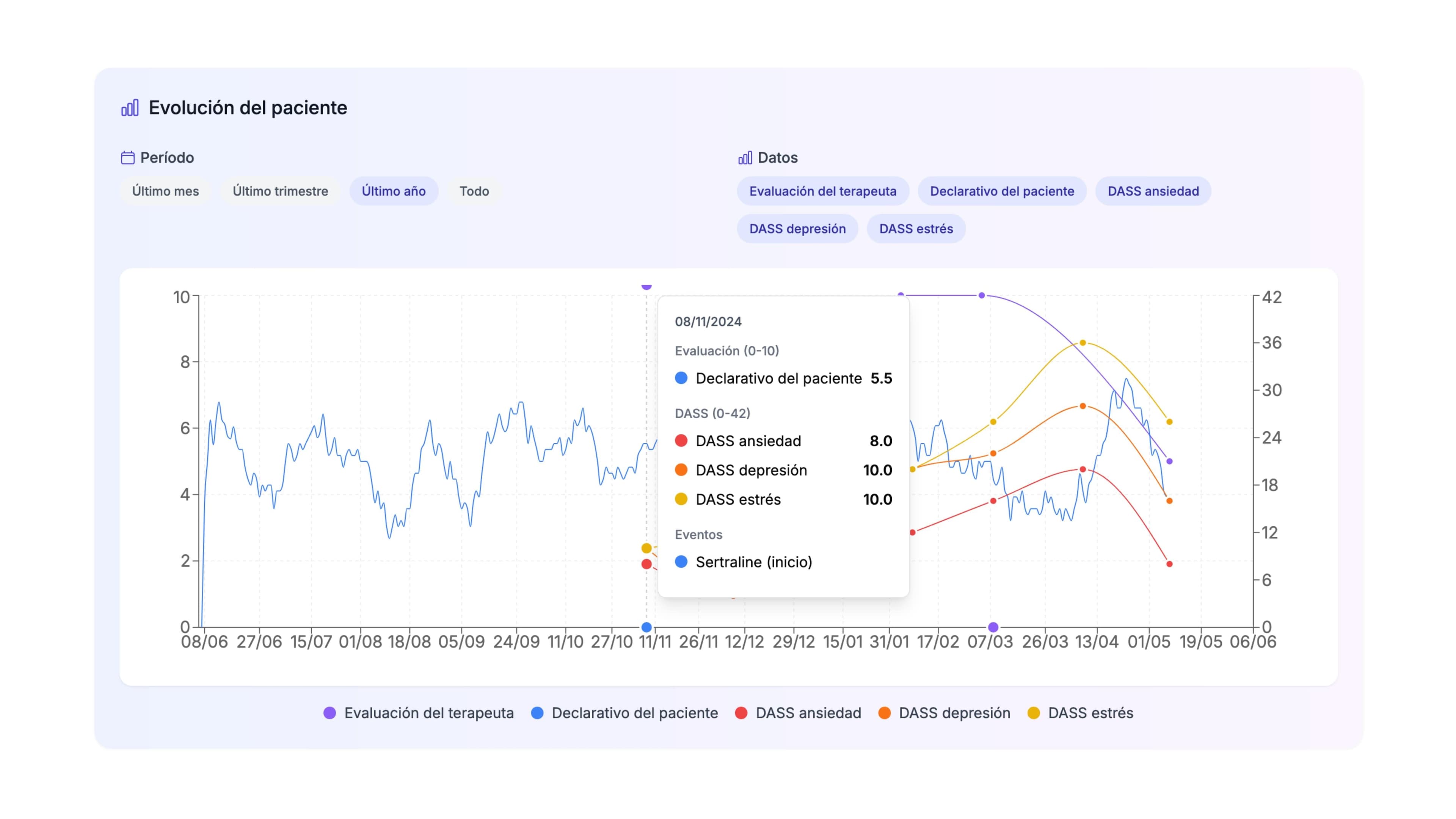Click the calendar icon next to Período

pos(128,158)
